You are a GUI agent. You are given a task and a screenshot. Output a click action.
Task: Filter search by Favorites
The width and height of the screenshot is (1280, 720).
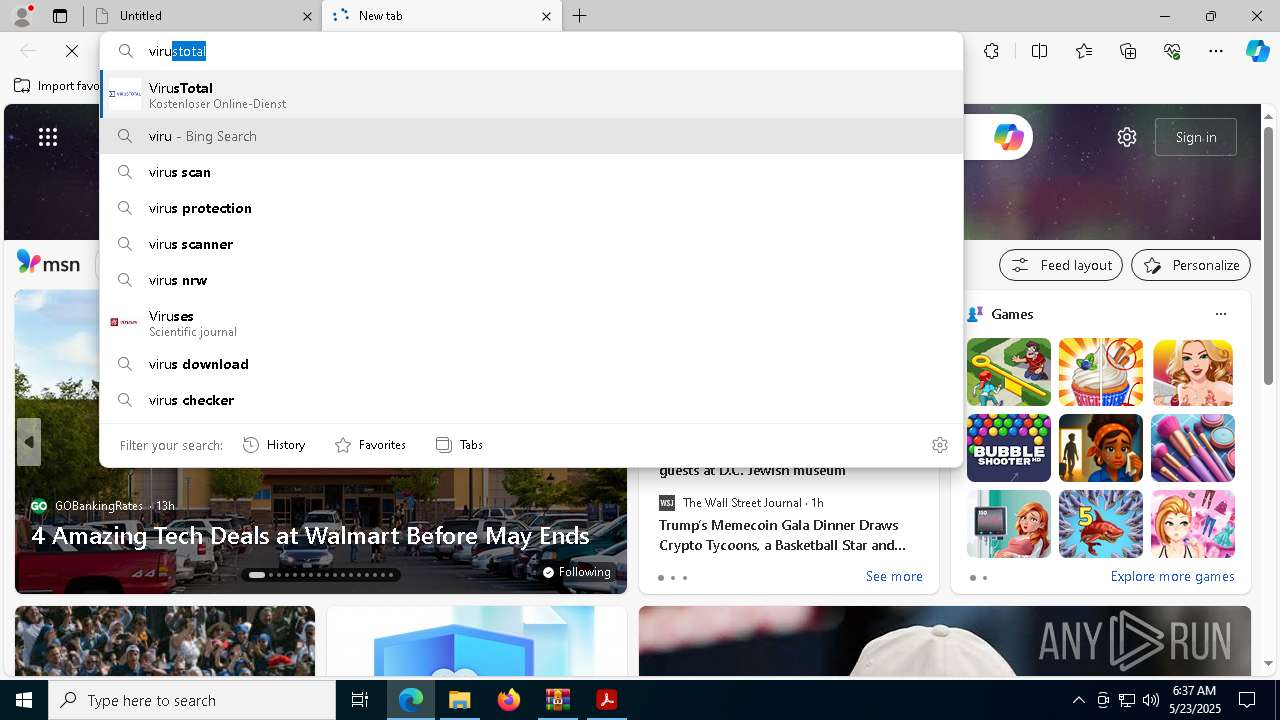pos(370,445)
